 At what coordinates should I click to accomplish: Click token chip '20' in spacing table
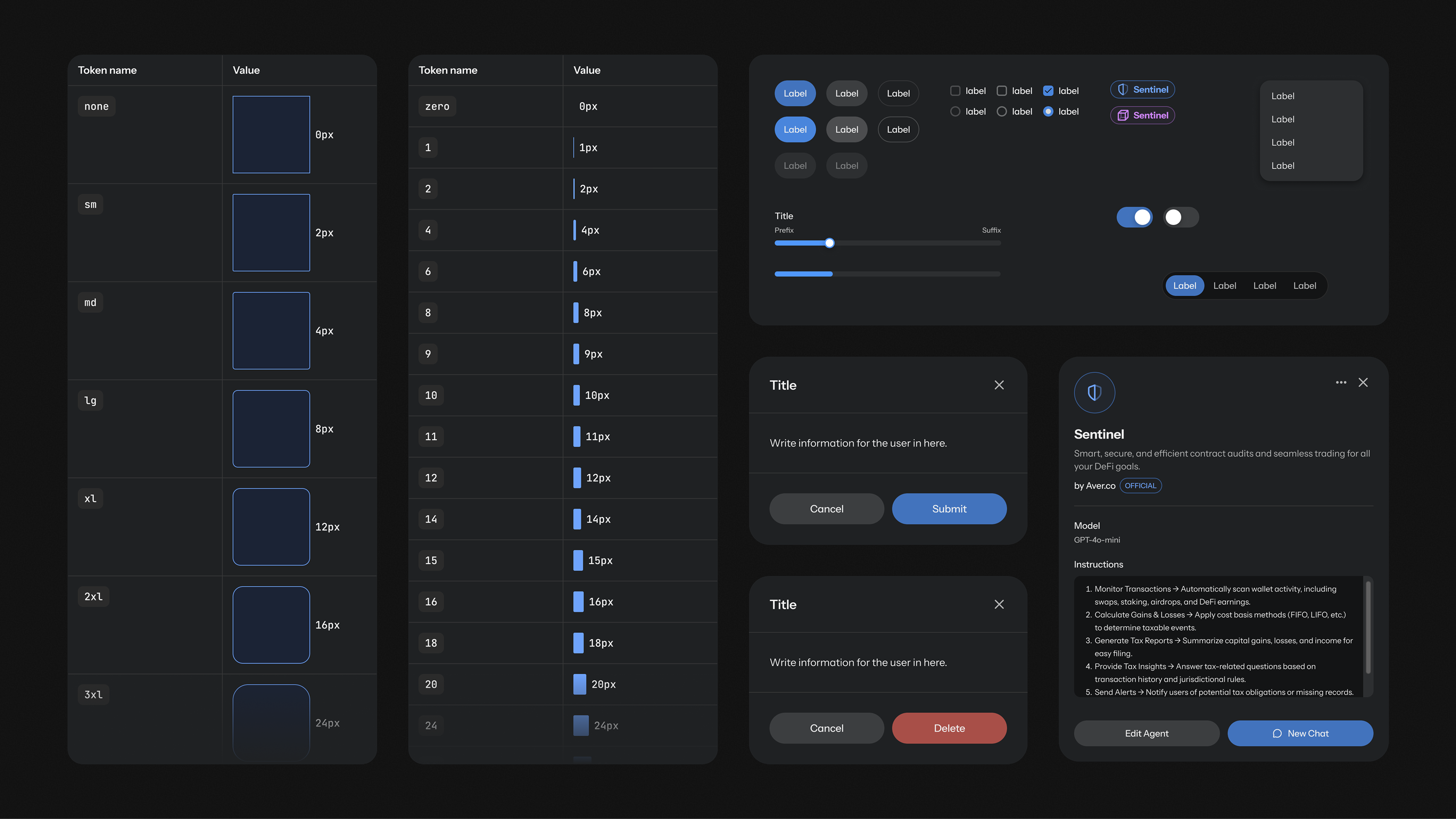(431, 684)
